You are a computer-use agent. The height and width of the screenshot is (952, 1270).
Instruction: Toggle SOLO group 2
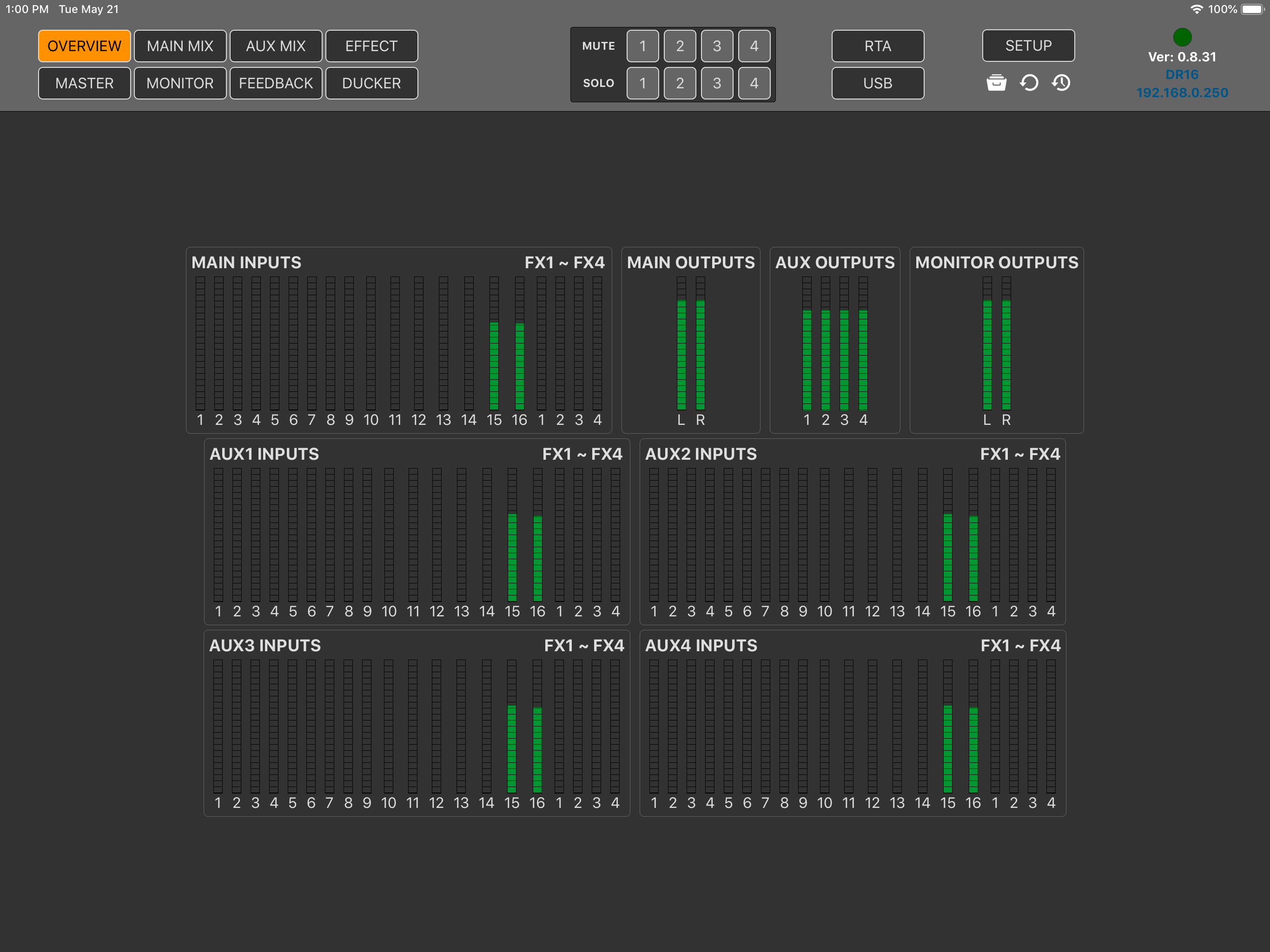pos(680,83)
